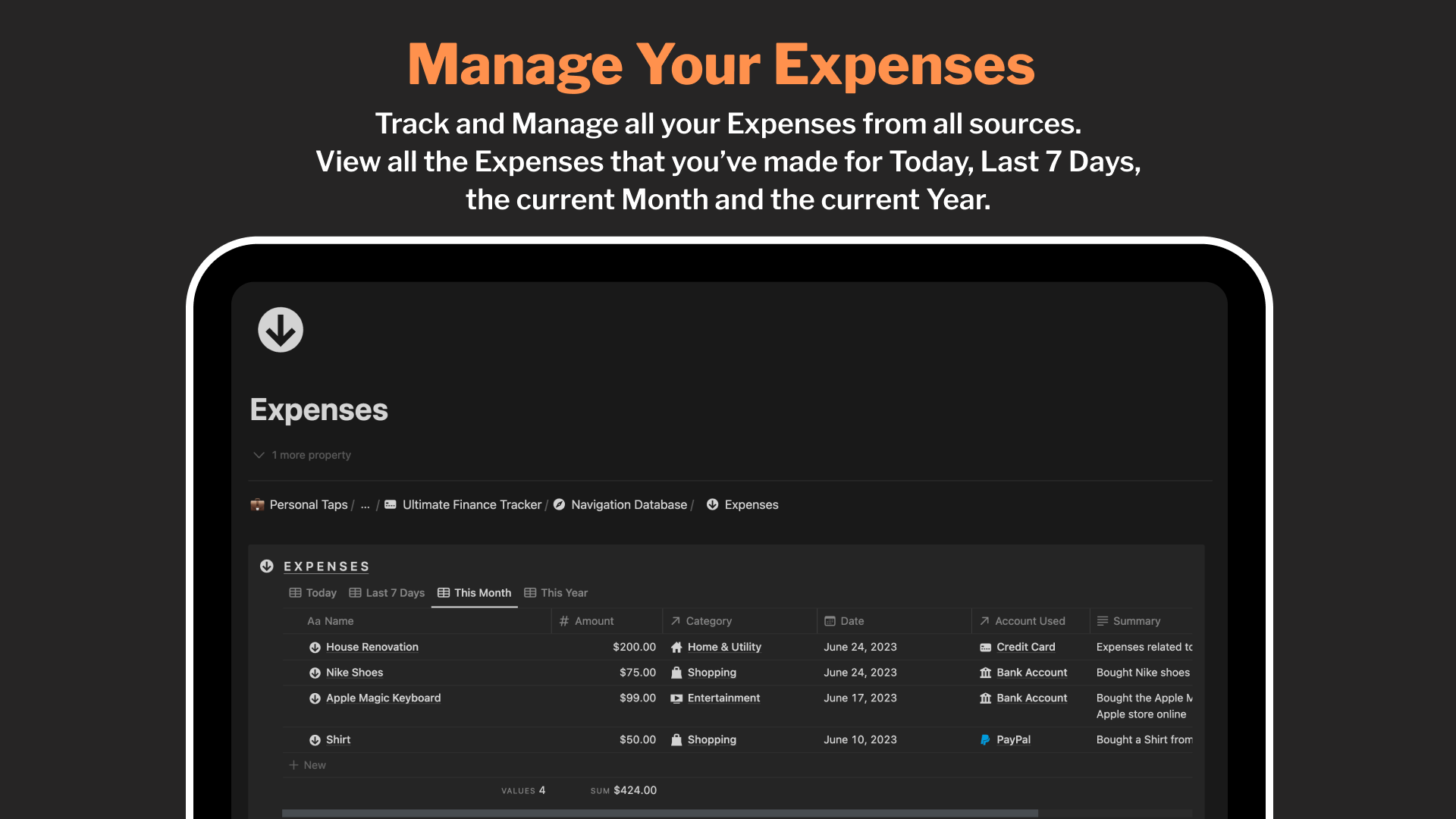The height and width of the screenshot is (819, 1456).
Task: Click New to add an expense row
Action: coord(307,764)
